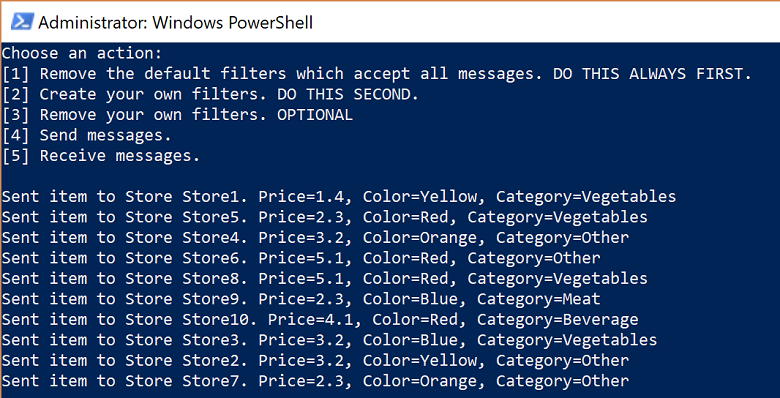
Task: Click the Store10 Red Beverage output line
Action: point(320,319)
